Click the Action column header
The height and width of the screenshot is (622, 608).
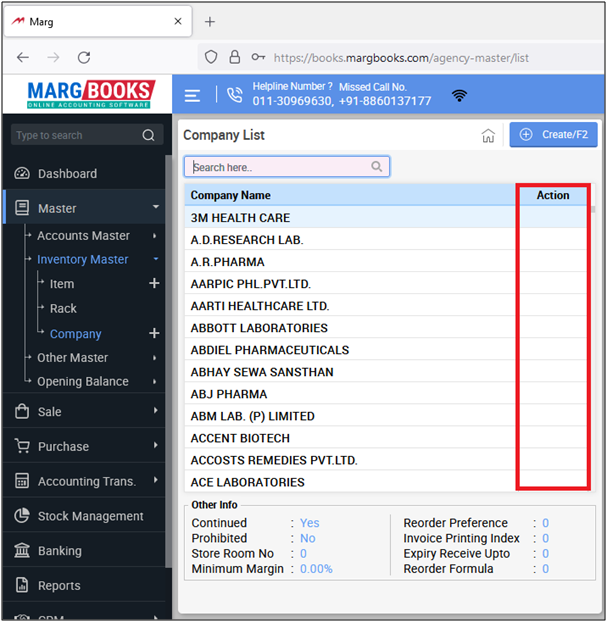click(x=553, y=196)
